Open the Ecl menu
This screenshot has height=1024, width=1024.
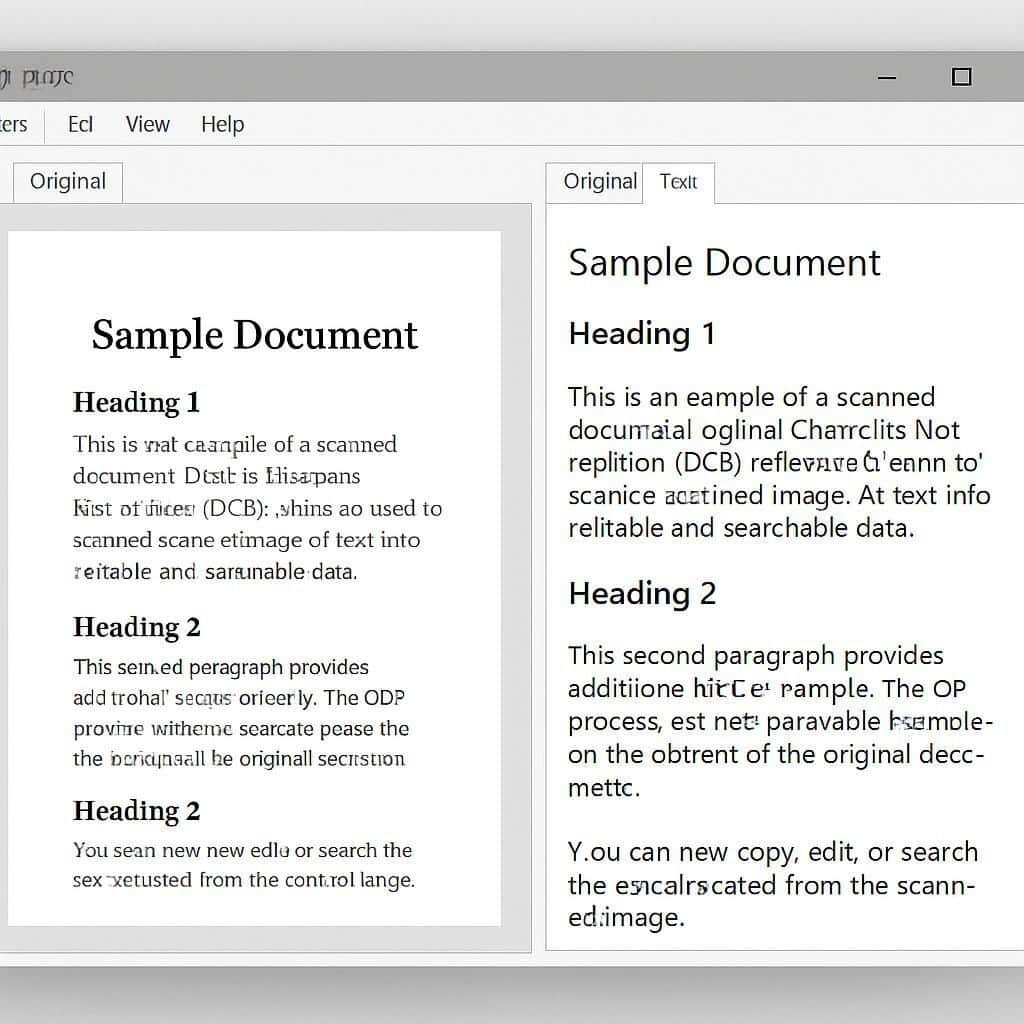pyautogui.click(x=80, y=124)
